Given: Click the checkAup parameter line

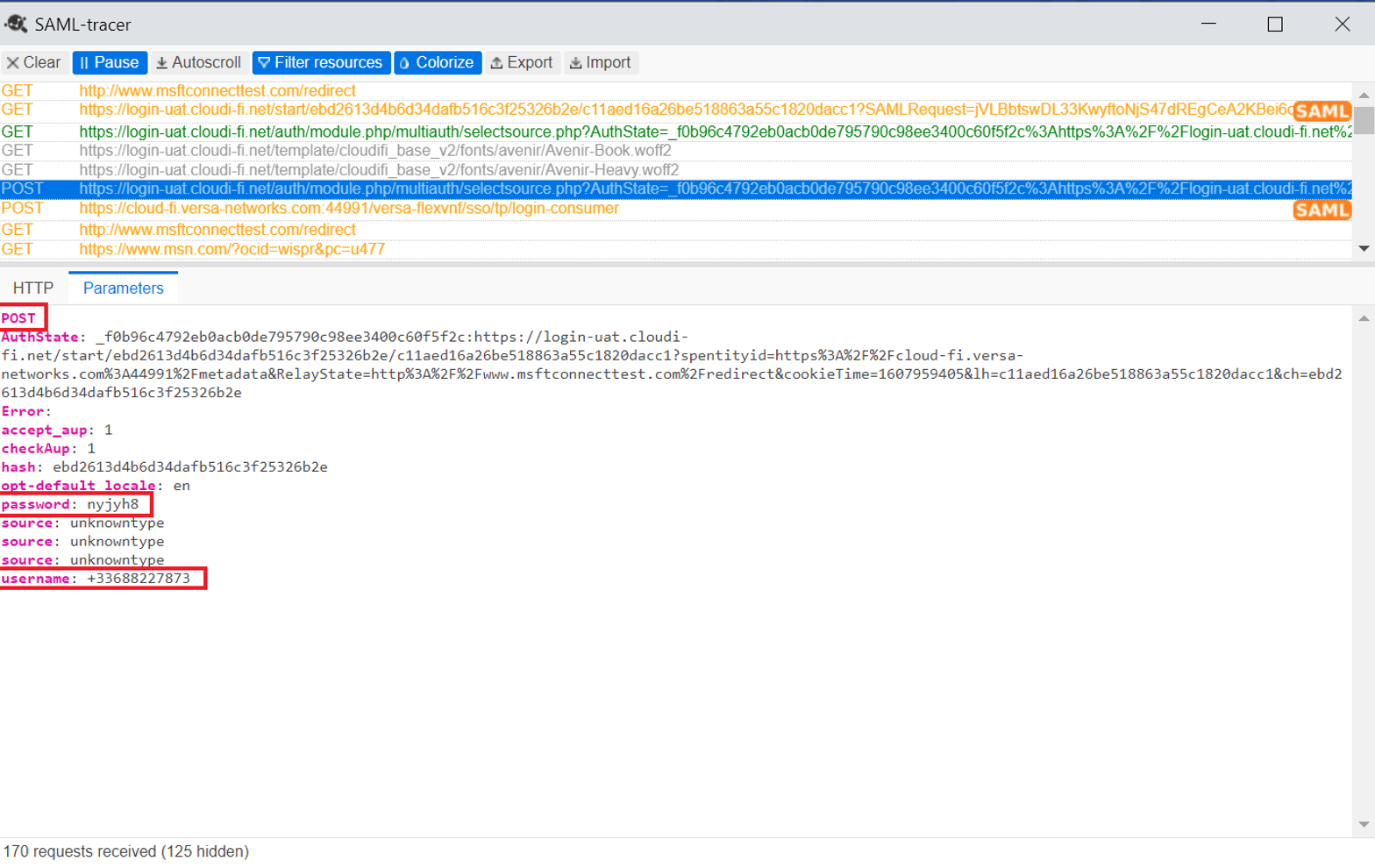Looking at the screenshot, I should coord(48,448).
